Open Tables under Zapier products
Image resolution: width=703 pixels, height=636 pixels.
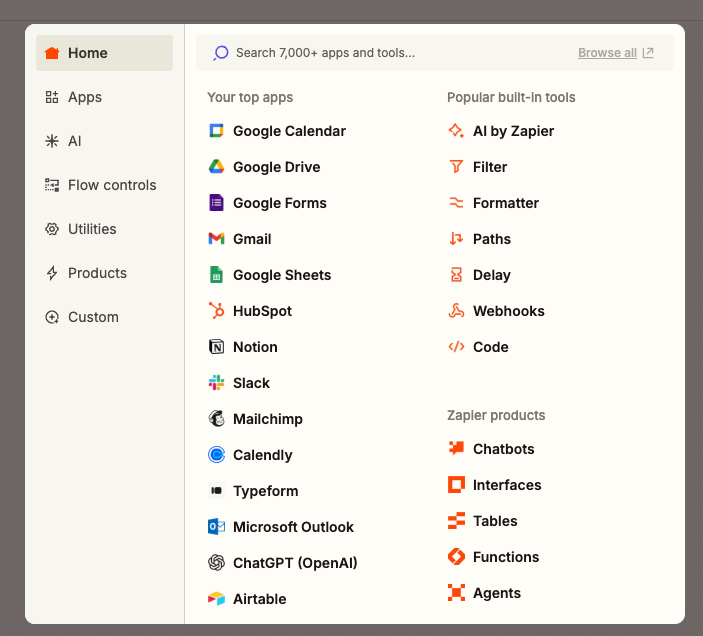pyautogui.click(x=495, y=521)
